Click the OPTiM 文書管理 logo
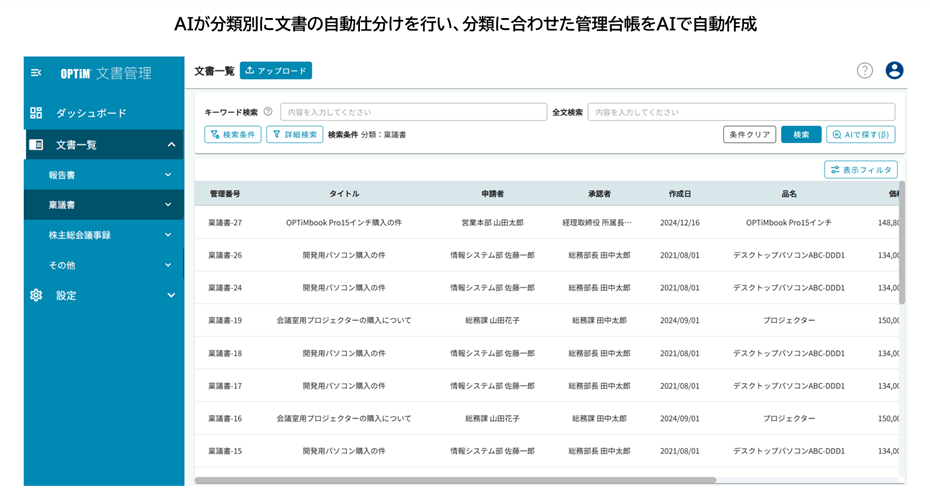 106,73
